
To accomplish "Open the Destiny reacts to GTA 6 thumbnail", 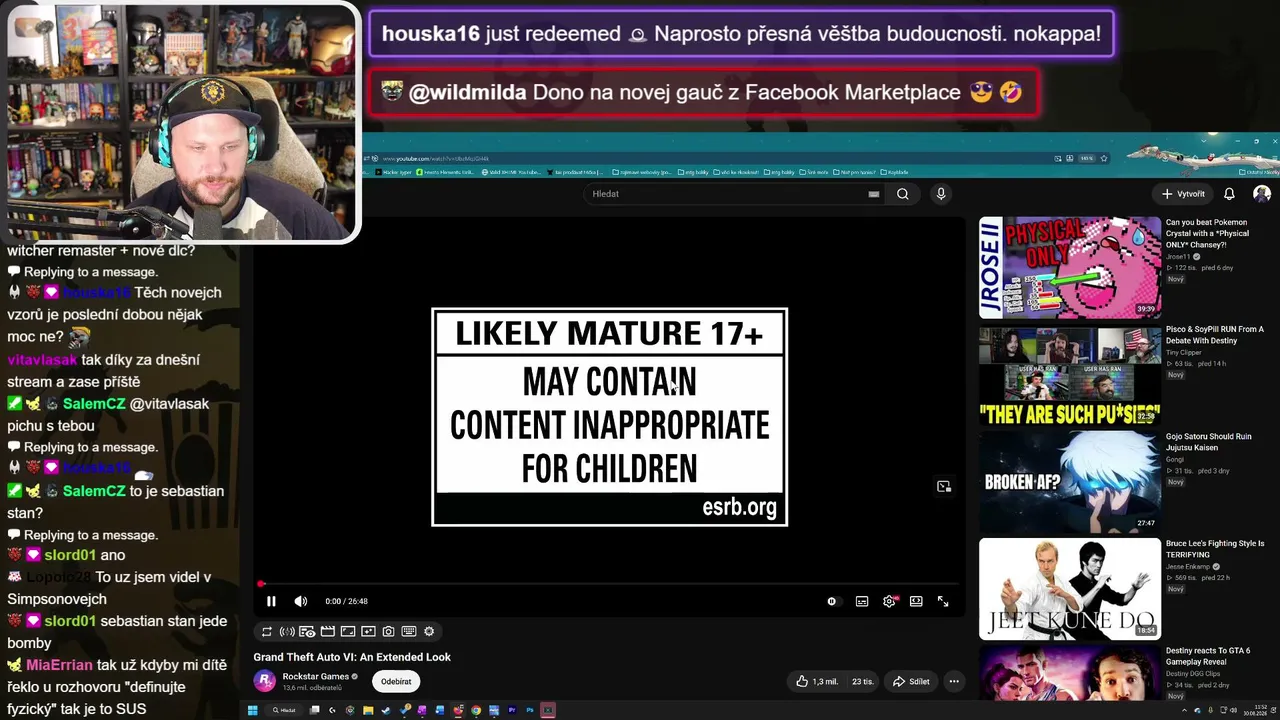I will tap(1070, 672).
